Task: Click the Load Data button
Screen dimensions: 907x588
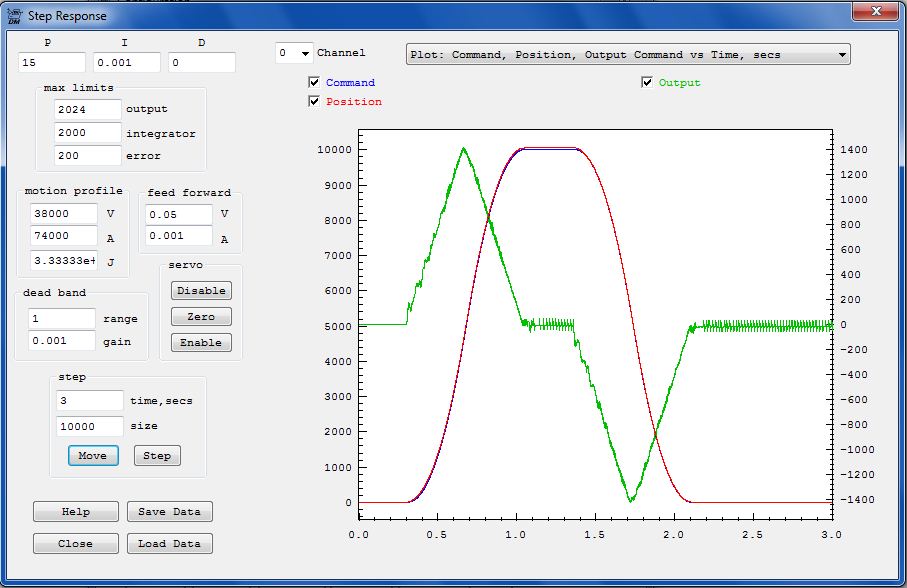Action: [169, 543]
